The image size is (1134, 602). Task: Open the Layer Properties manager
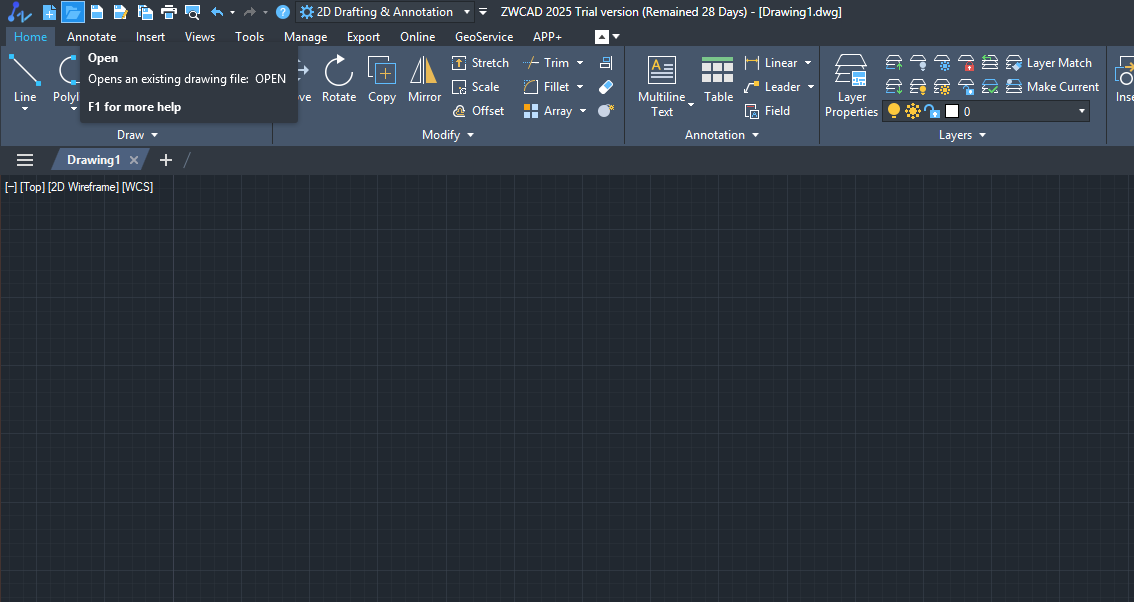(851, 85)
